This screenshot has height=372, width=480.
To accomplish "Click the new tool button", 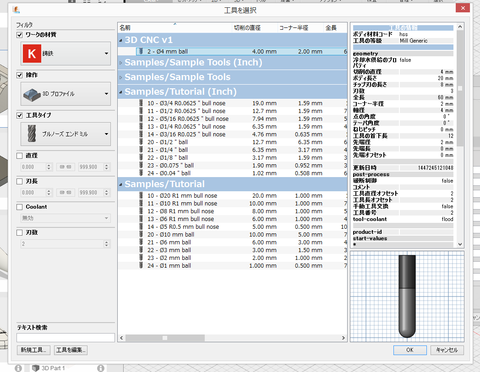I will (x=34, y=350).
